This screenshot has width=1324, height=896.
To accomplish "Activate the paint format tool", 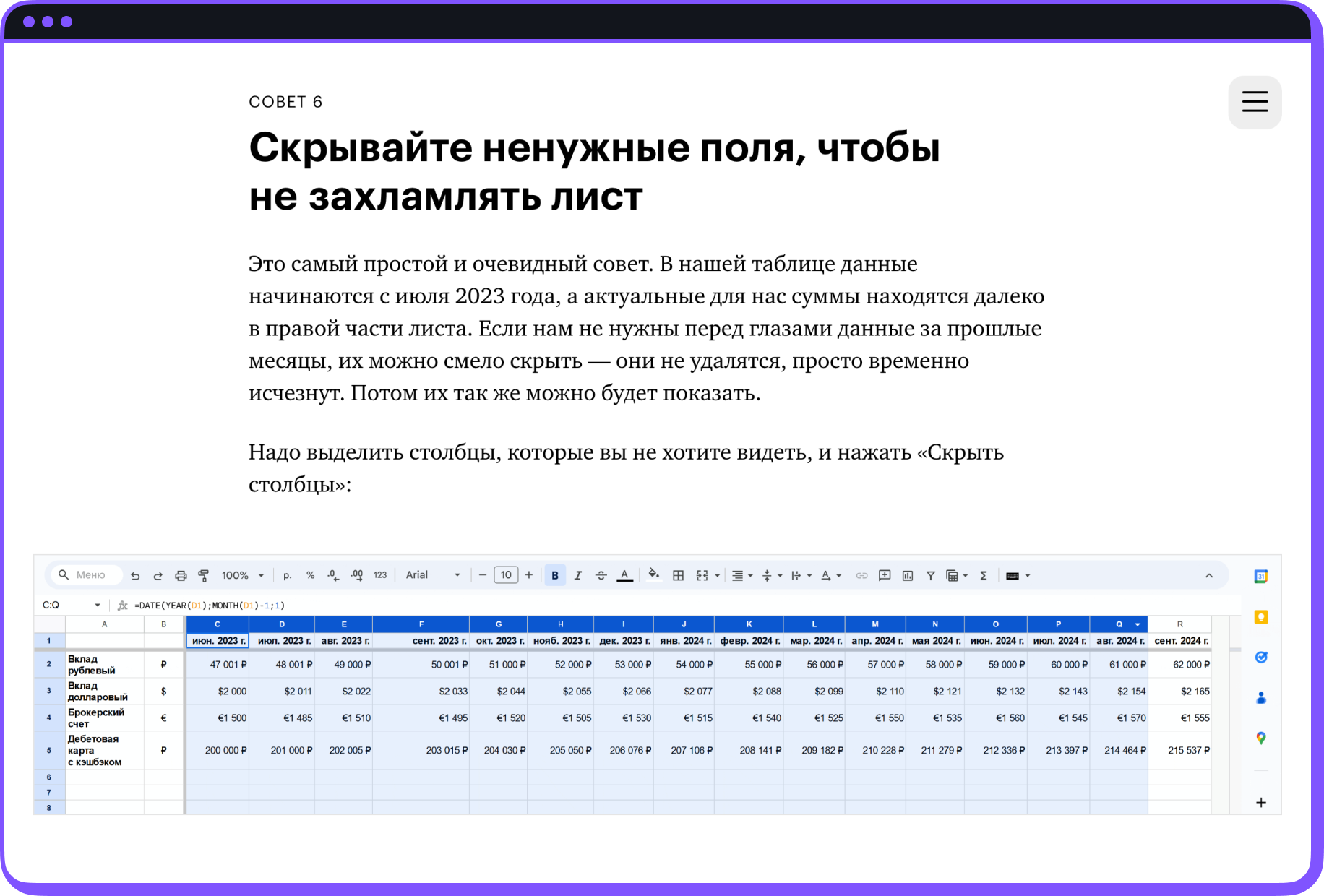I will pyautogui.click(x=204, y=576).
